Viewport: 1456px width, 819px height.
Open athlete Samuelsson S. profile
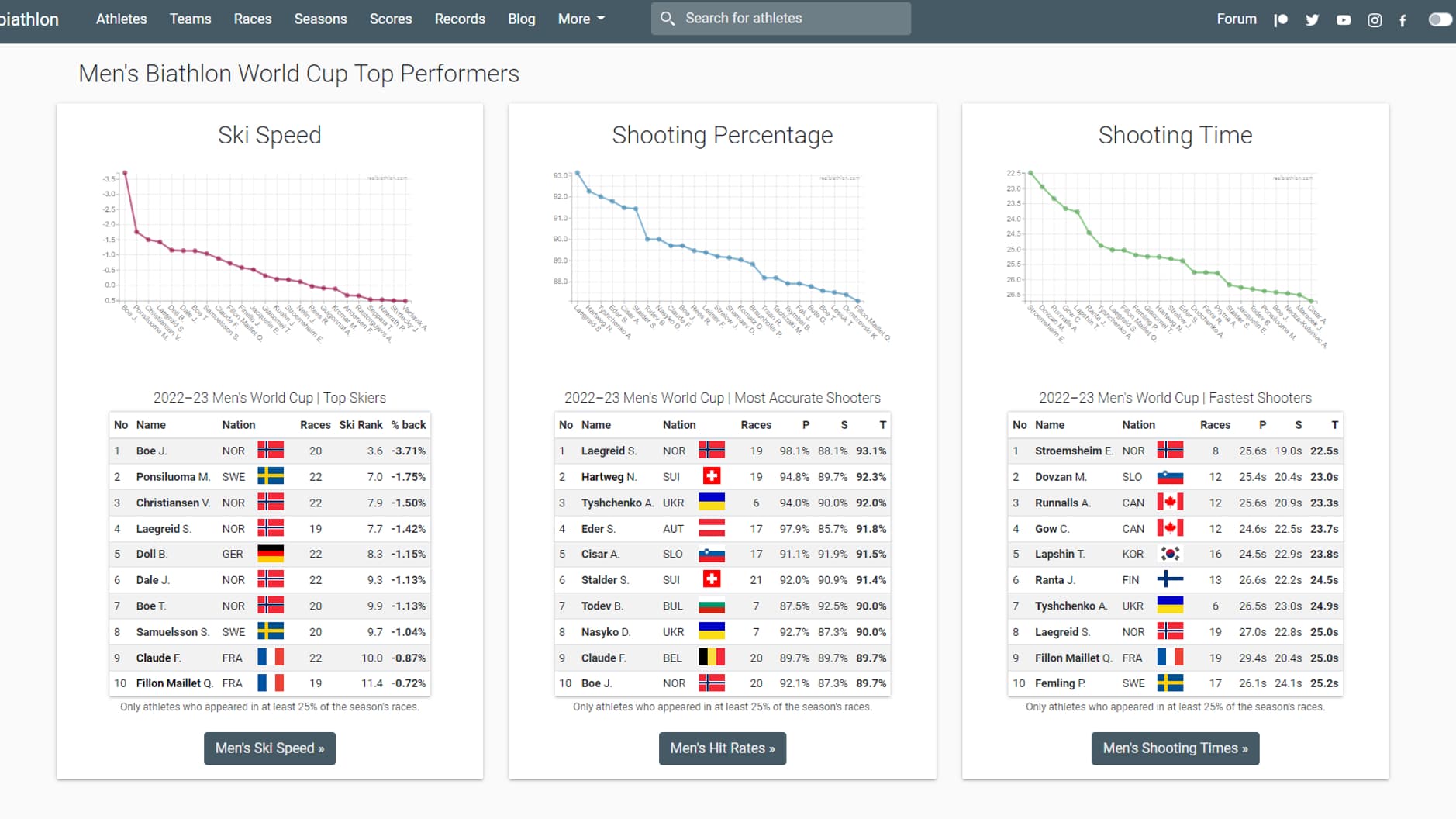point(173,632)
